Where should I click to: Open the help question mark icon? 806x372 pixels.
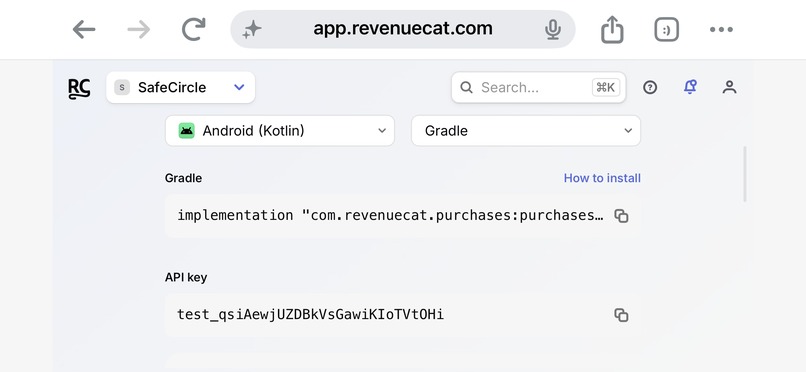(650, 87)
